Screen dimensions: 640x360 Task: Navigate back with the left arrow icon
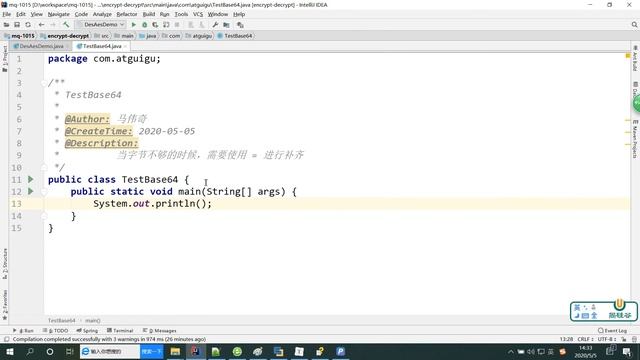pyautogui.click(x=41, y=25)
